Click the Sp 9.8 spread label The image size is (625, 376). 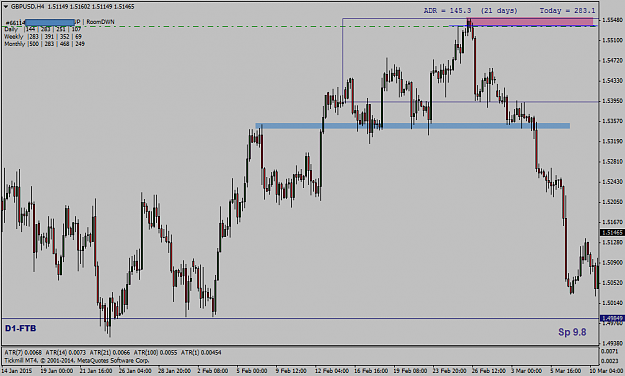[x=572, y=332]
